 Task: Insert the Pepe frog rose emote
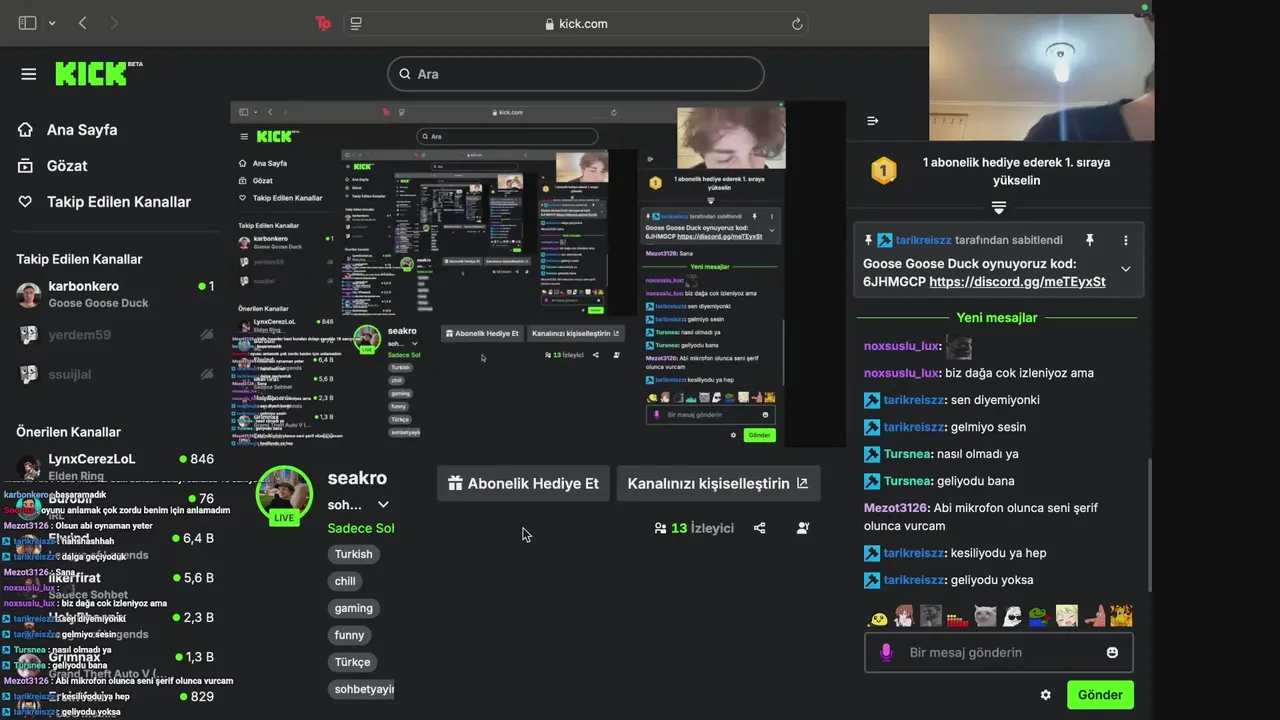click(x=1039, y=616)
